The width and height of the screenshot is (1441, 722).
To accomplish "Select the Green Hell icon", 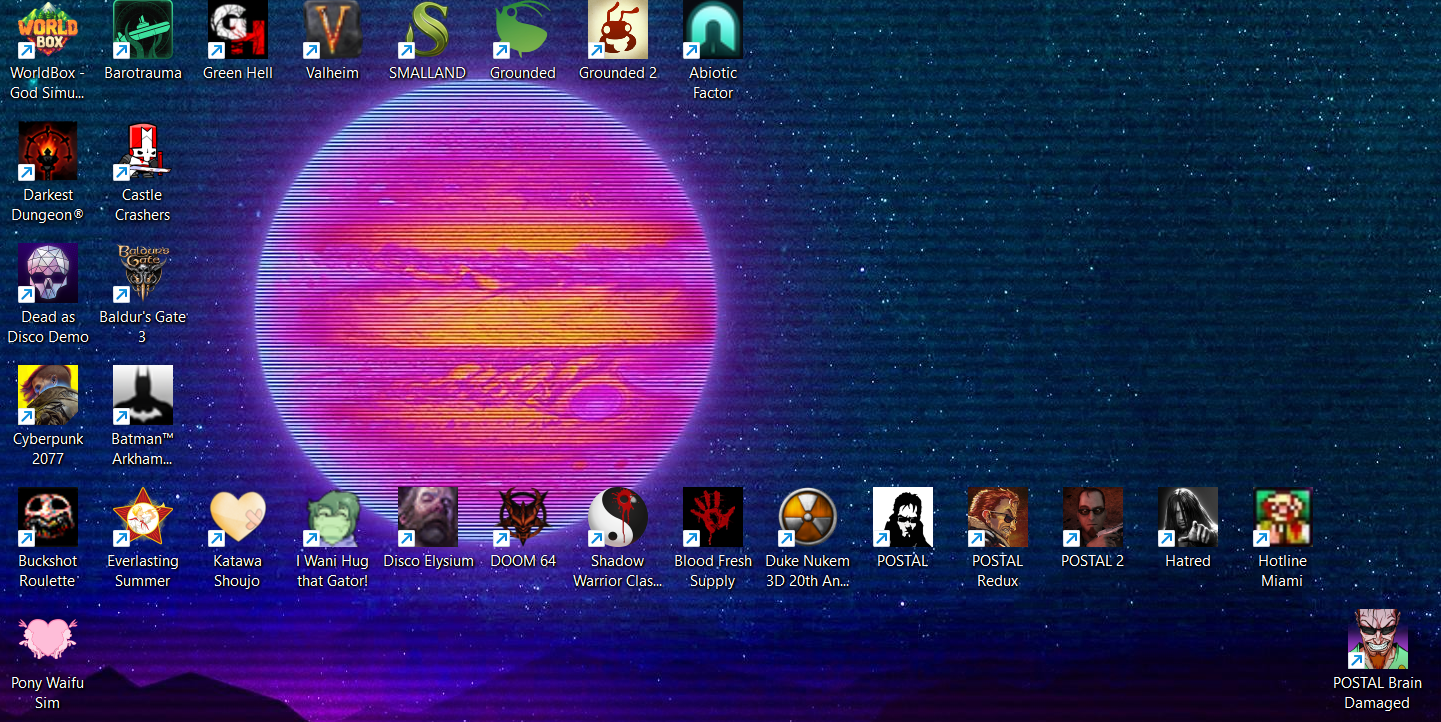I will [x=238, y=30].
